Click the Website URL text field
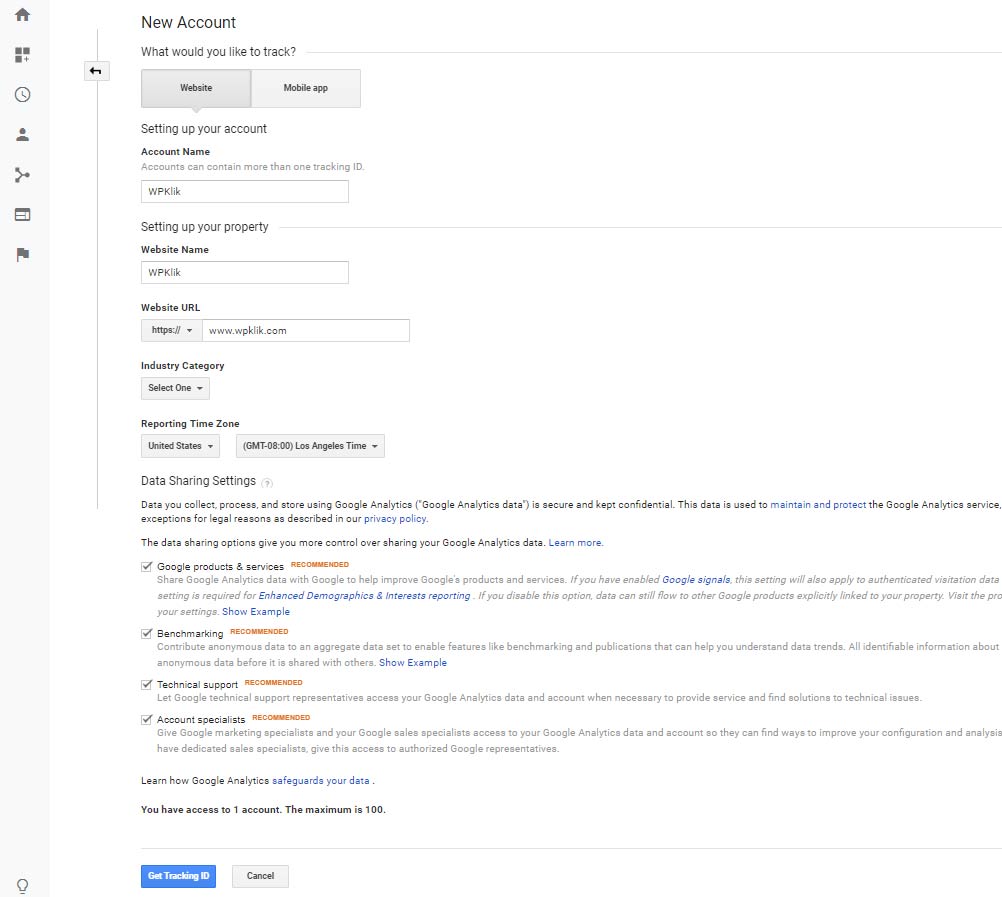Screen dimensions: 1002x897 point(305,331)
